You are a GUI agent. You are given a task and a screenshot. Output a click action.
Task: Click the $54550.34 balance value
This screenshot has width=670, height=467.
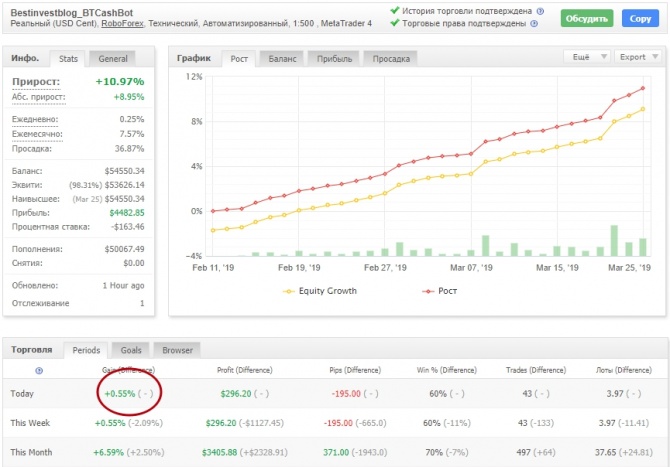tap(124, 171)
